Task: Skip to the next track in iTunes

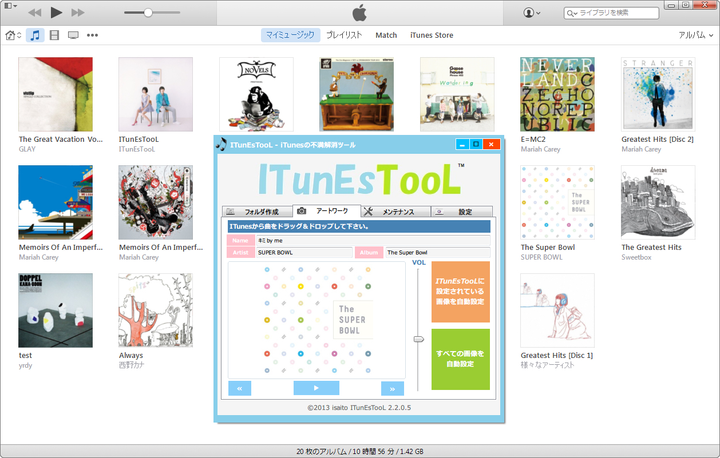Action: coord(78,12)
